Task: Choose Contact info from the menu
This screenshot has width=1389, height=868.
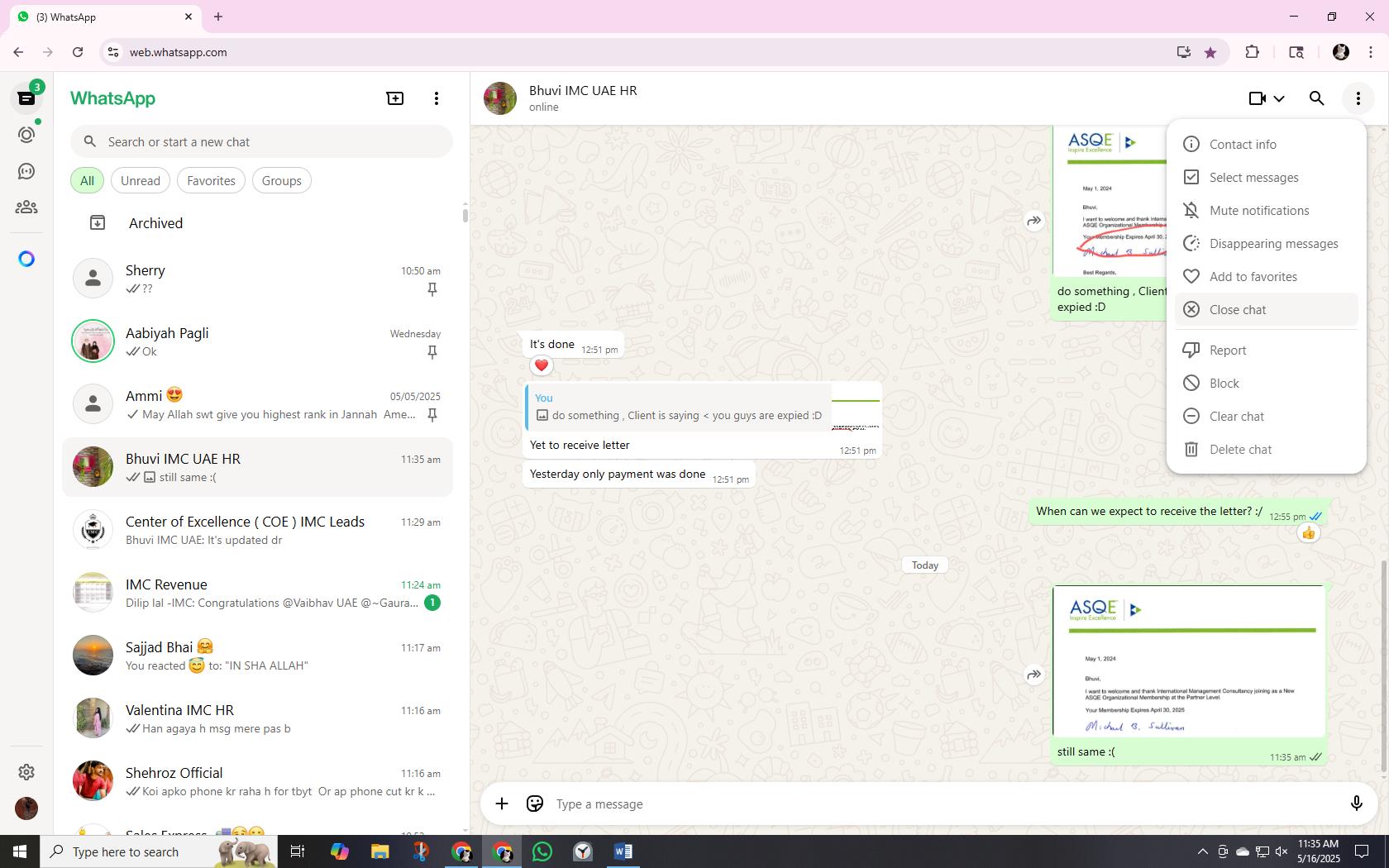Action: 1266,144
